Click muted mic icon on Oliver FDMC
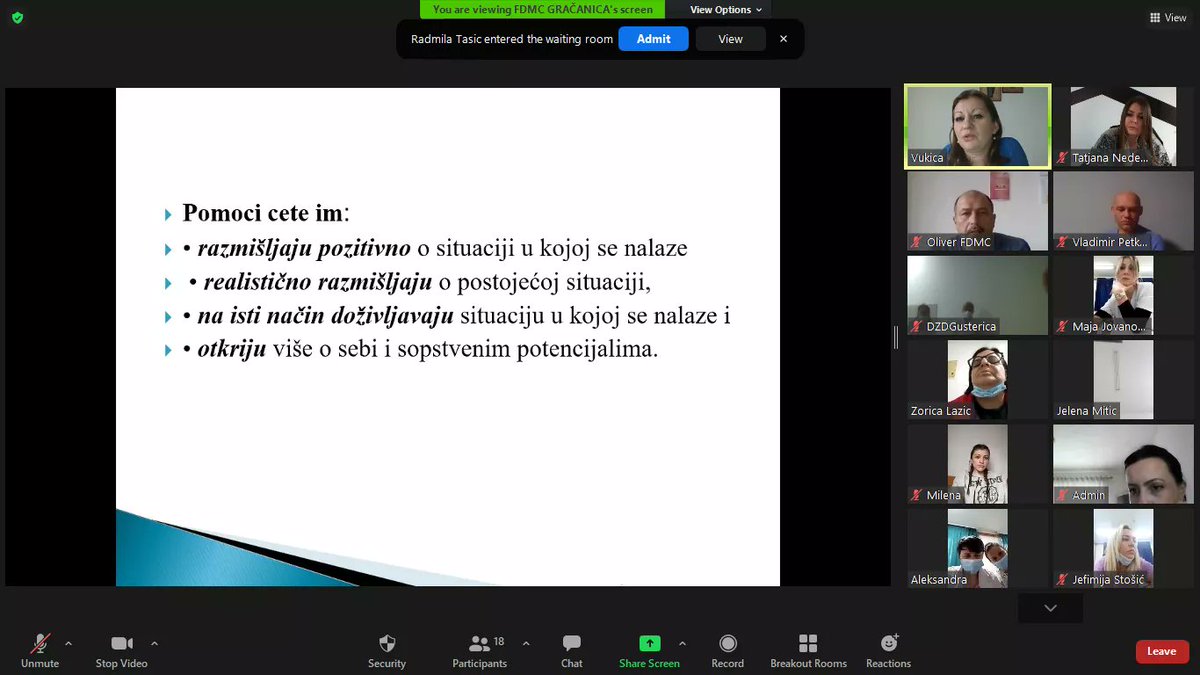 (x=917, y=242)
